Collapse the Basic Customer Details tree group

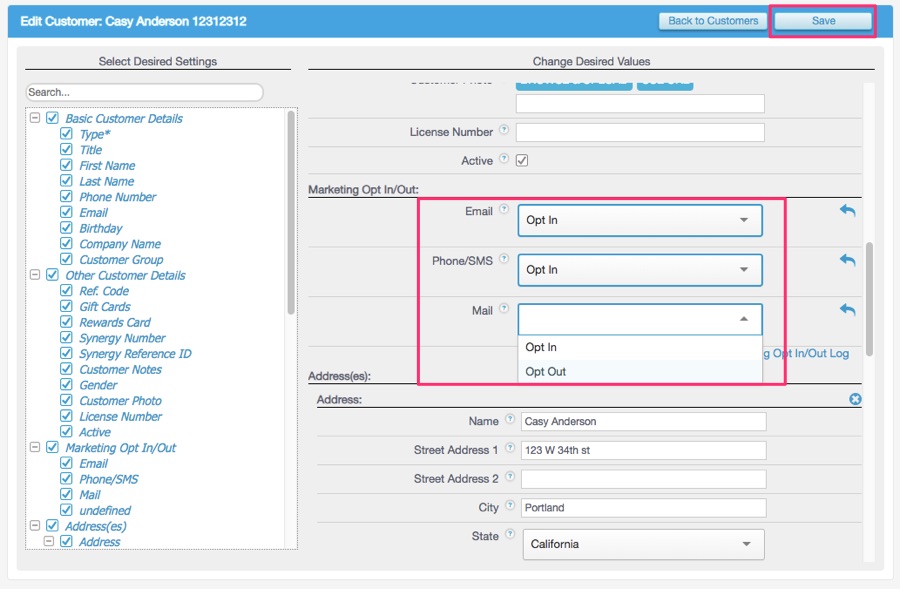pos(36,118)
